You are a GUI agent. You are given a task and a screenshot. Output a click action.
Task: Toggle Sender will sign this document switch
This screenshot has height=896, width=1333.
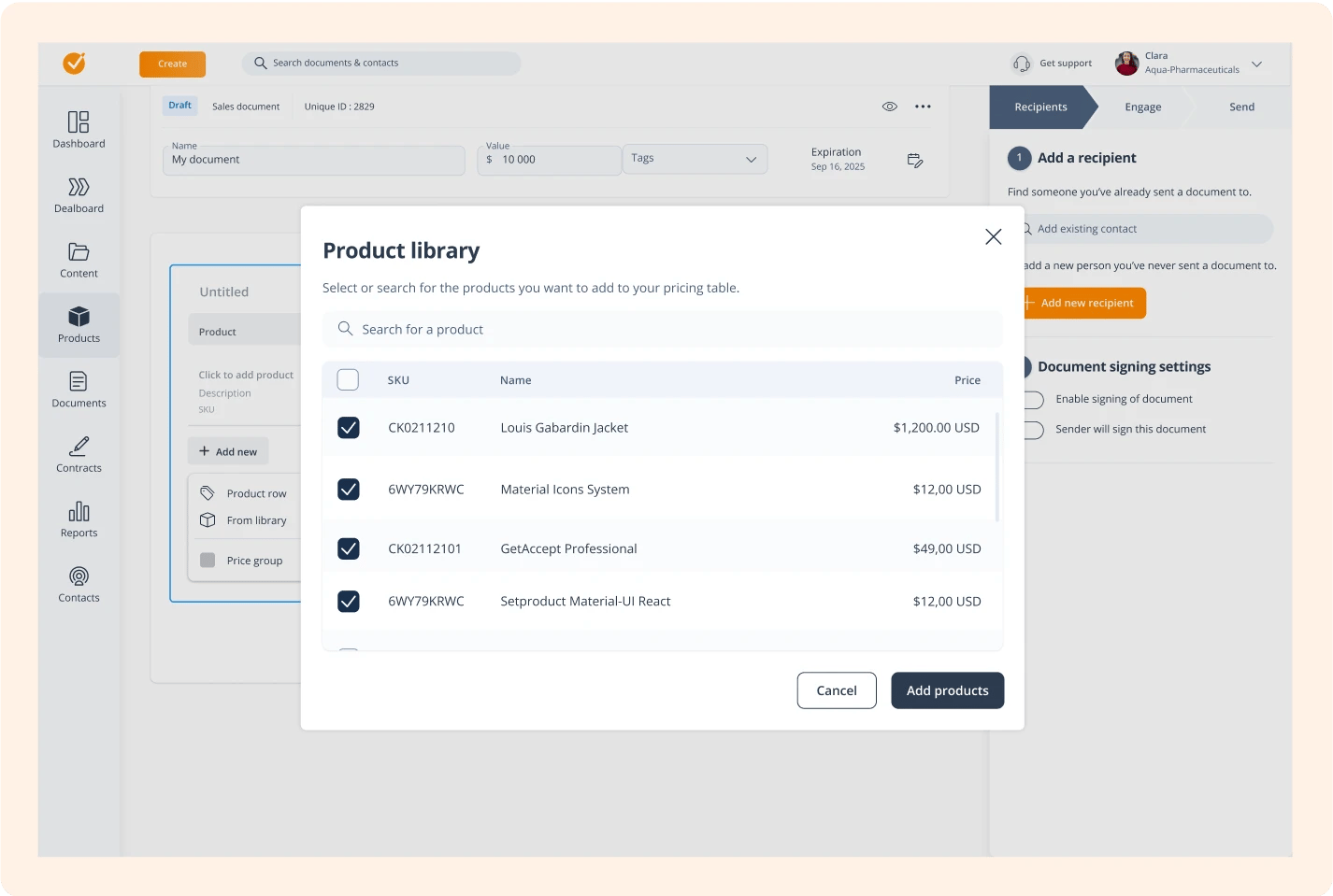(x=1033, y=430)
